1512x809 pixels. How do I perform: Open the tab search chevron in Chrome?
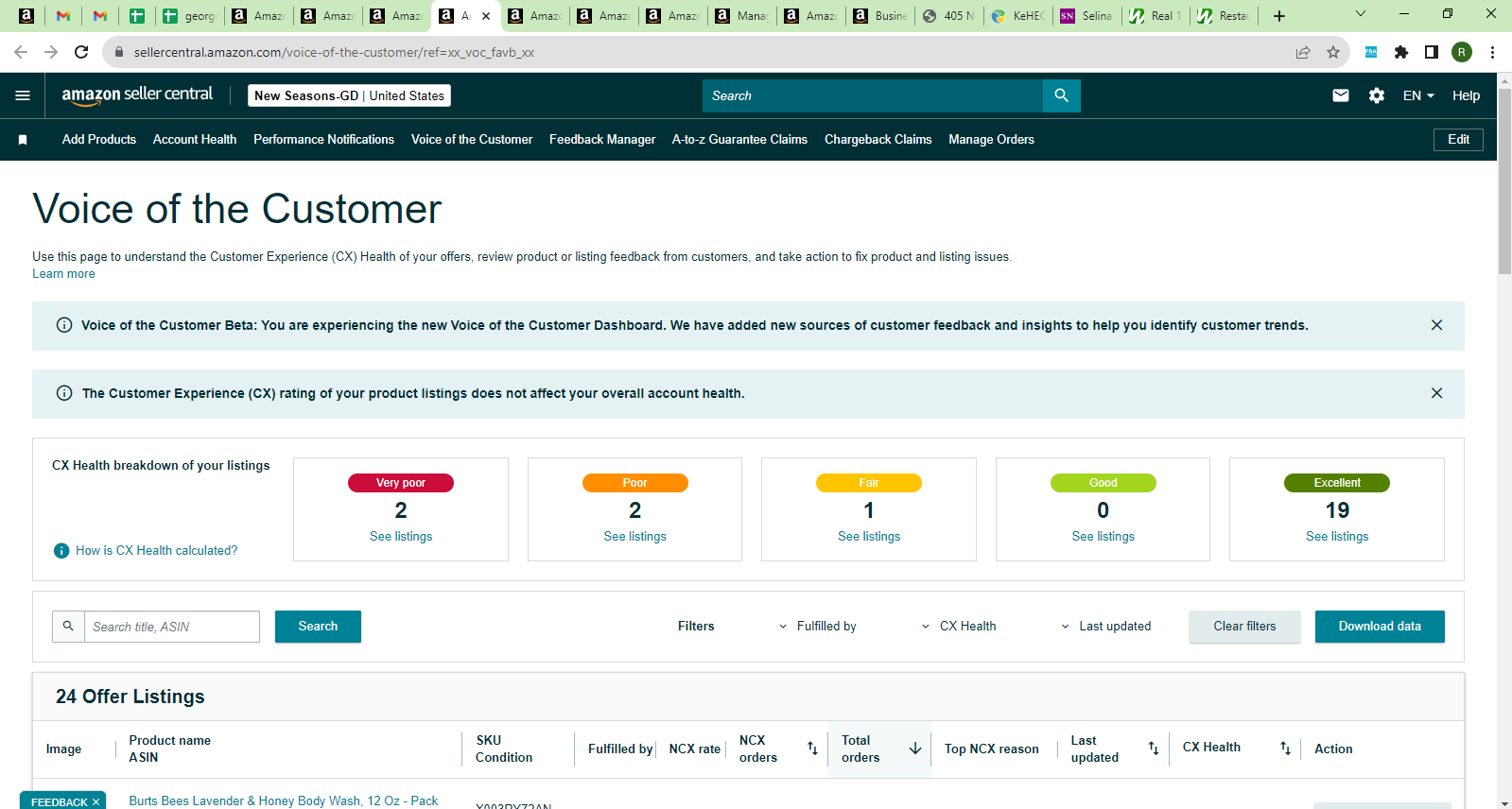tap(1361, 13)
